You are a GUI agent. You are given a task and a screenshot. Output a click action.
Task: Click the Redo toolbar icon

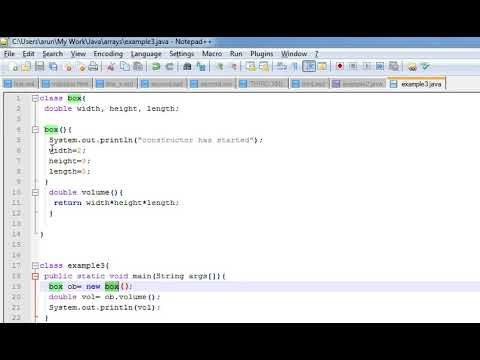click(169, 67)
